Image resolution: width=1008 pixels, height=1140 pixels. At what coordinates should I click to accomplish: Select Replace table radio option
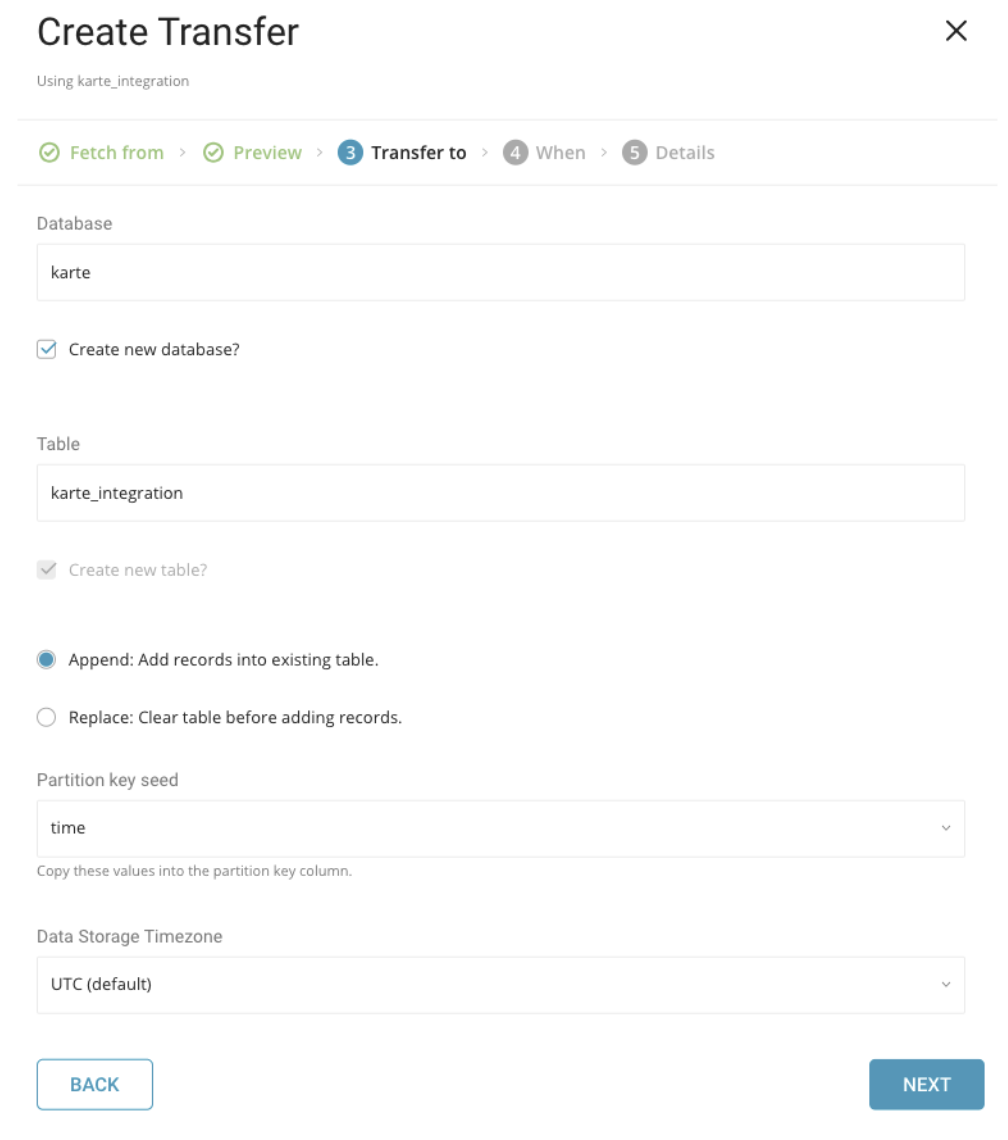click(x=46, y=718)
